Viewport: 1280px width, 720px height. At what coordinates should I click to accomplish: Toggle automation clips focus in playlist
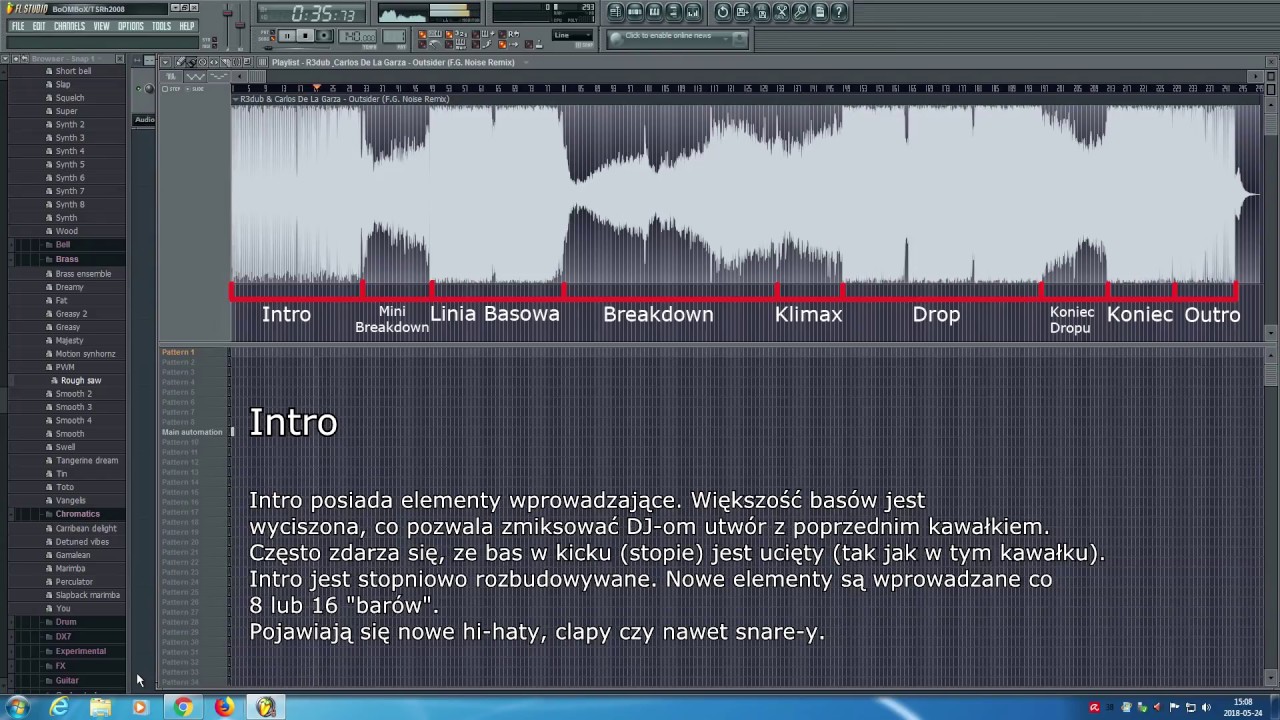195,76
